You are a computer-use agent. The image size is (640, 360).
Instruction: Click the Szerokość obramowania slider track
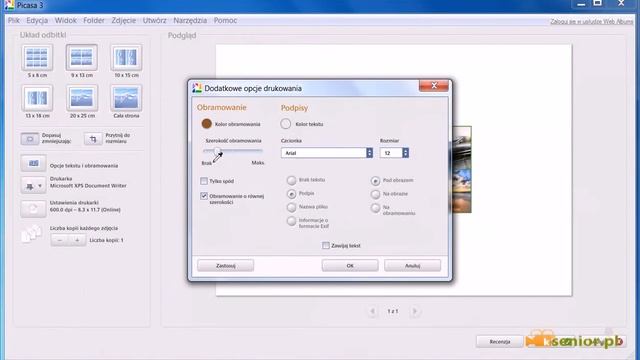(x=233, y=151)
